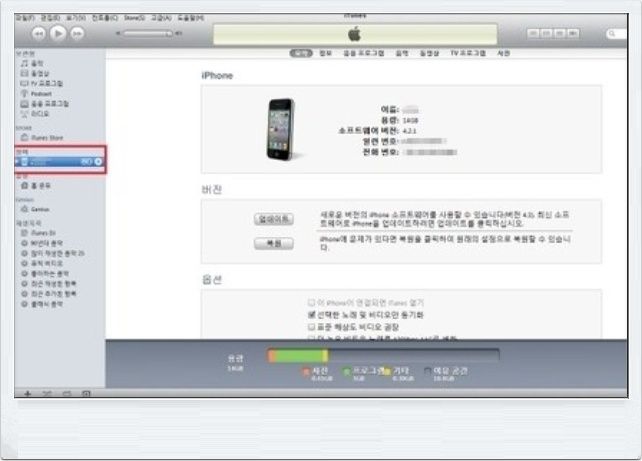642x461 pixels.
Task: Select the 동영상 device tab
Action: 429,53
